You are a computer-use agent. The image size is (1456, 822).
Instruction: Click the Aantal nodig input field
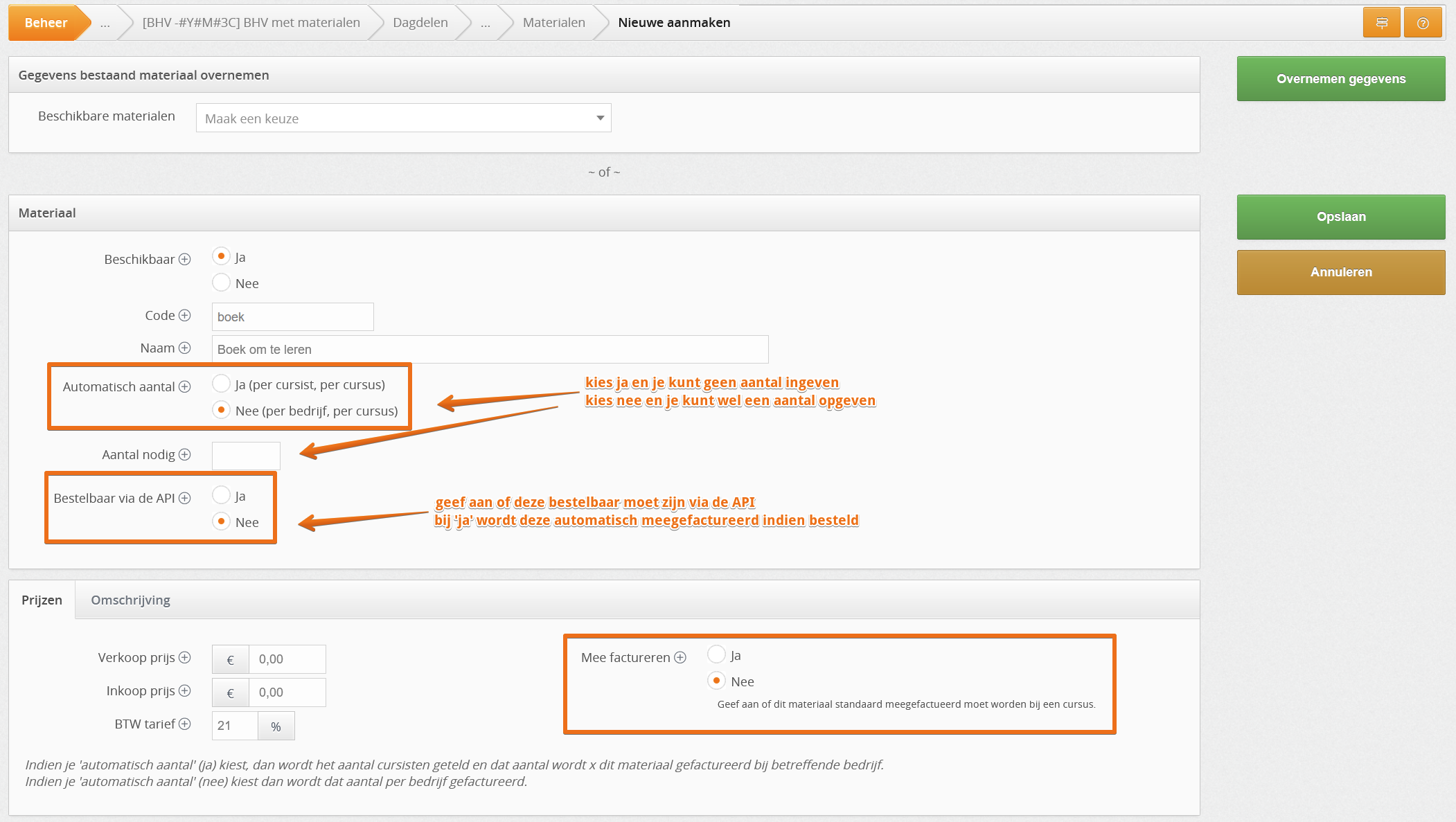click(246, 456)
